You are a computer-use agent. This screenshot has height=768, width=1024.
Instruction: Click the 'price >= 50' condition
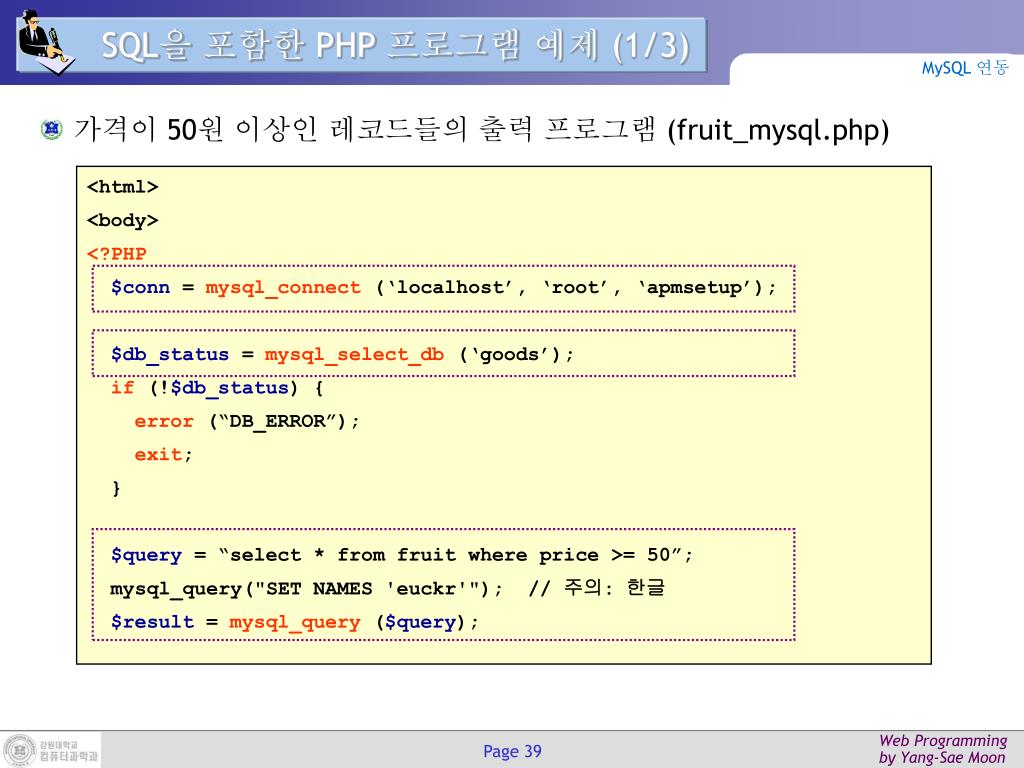pyautogui.click(x=605, y=555)
